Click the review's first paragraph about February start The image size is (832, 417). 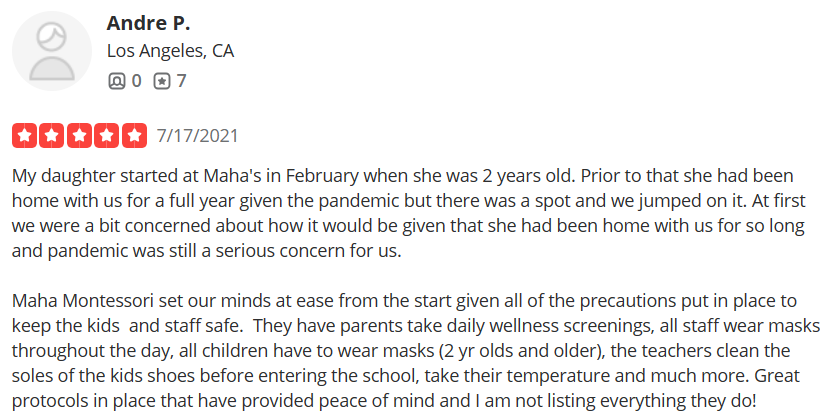pos(409,213)
